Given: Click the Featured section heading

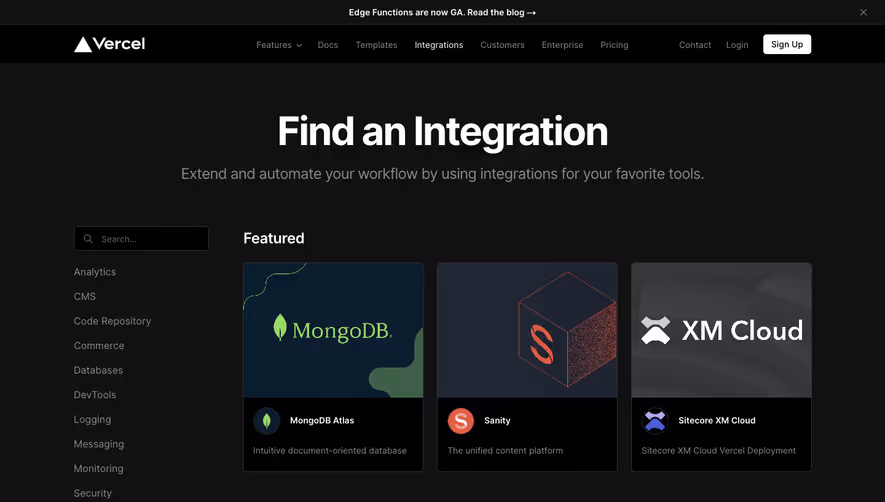Looking at the screenshot, I should [274, 238].
